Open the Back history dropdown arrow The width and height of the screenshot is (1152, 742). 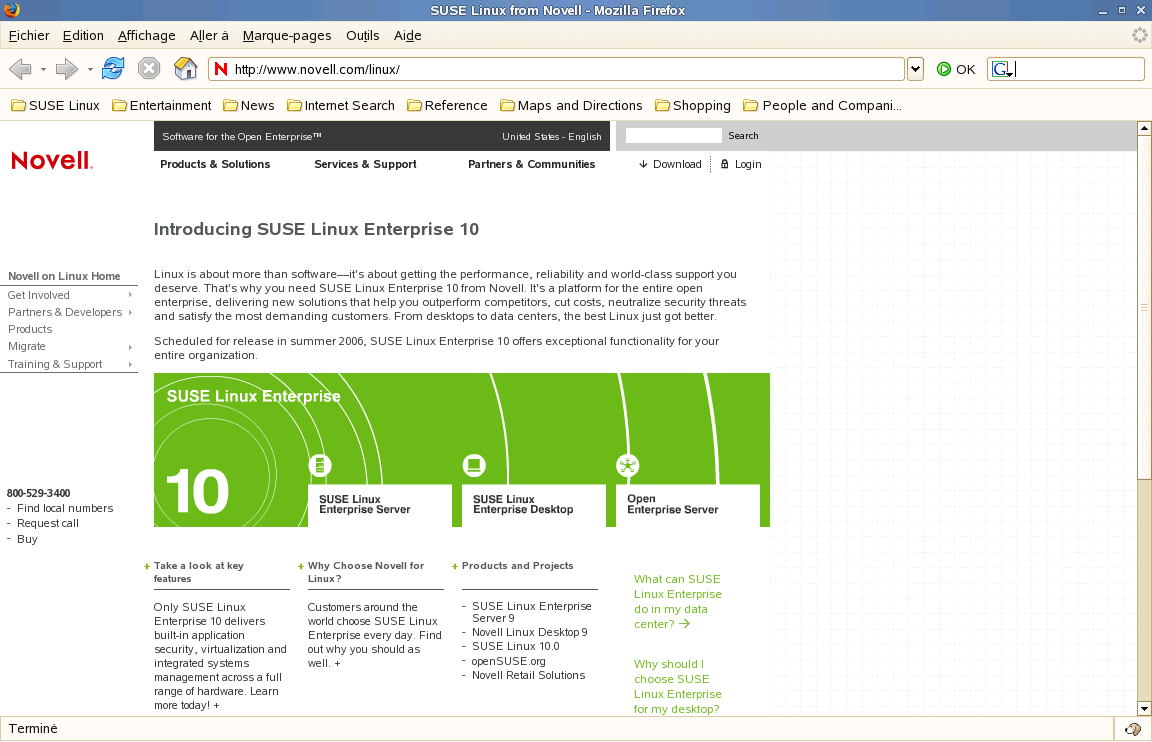[43, 70]
